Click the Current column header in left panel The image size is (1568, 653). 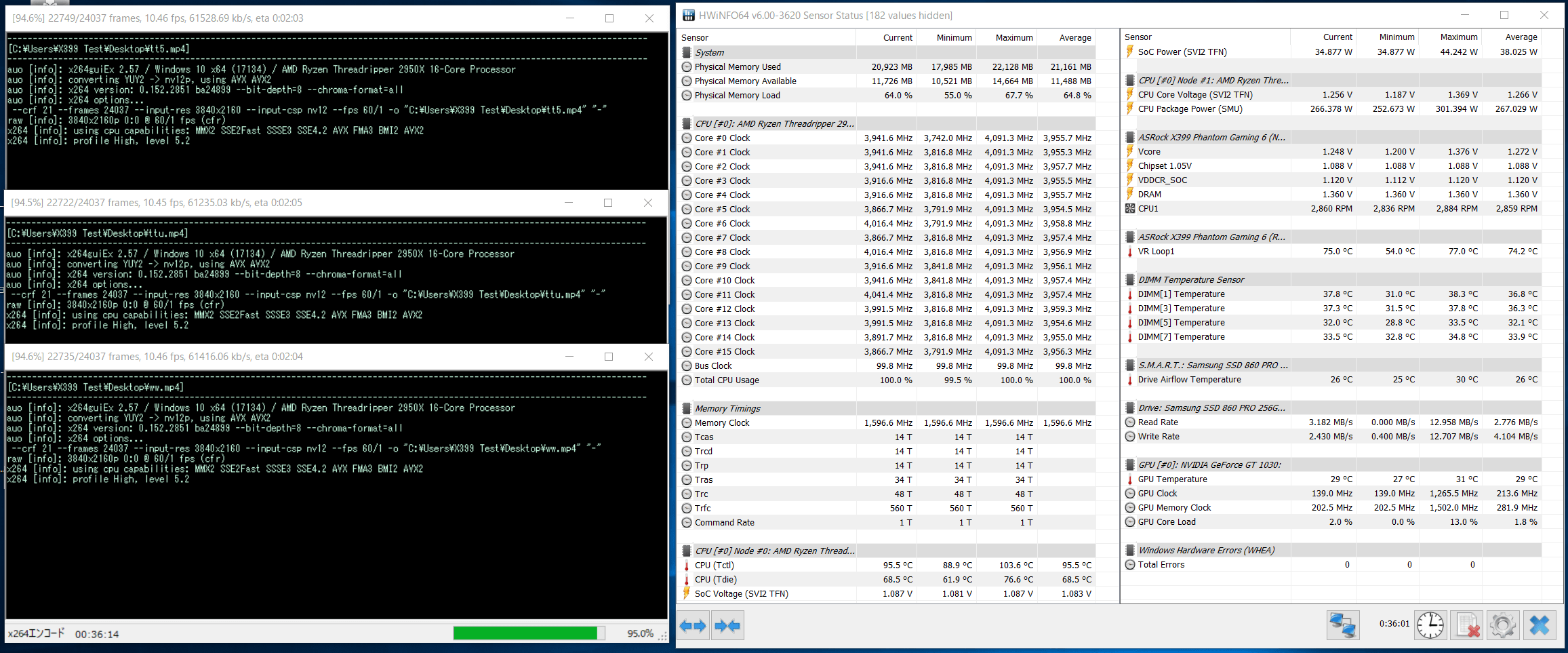point(887,37)
